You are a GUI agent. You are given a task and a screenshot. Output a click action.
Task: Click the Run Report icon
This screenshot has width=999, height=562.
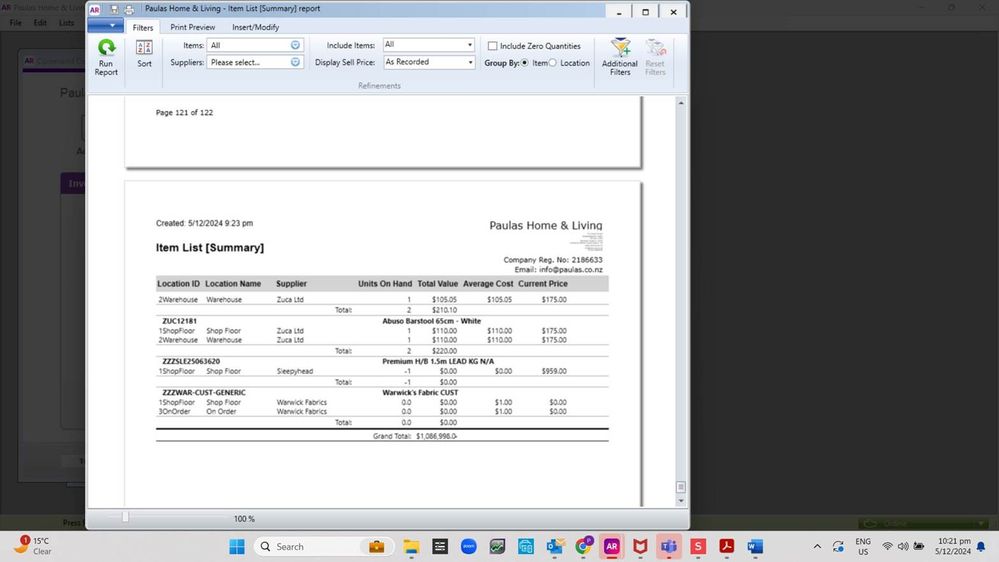[106, 56]
